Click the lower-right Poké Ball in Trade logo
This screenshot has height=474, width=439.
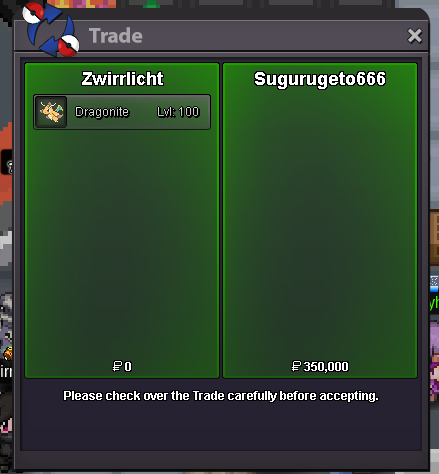pyautogui.click(x=69, y=45)
